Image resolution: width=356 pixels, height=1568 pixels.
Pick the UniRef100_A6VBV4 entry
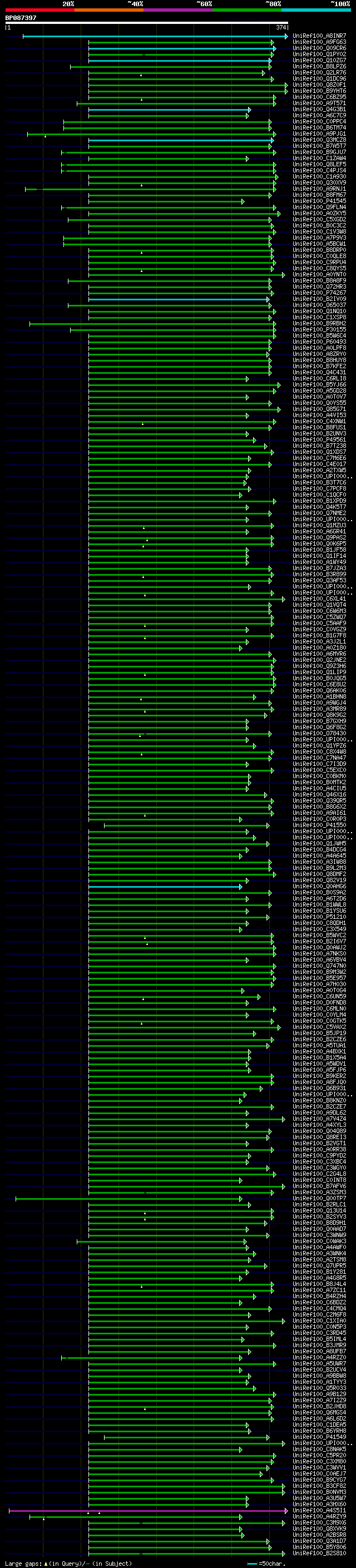[x=319, y=960]
